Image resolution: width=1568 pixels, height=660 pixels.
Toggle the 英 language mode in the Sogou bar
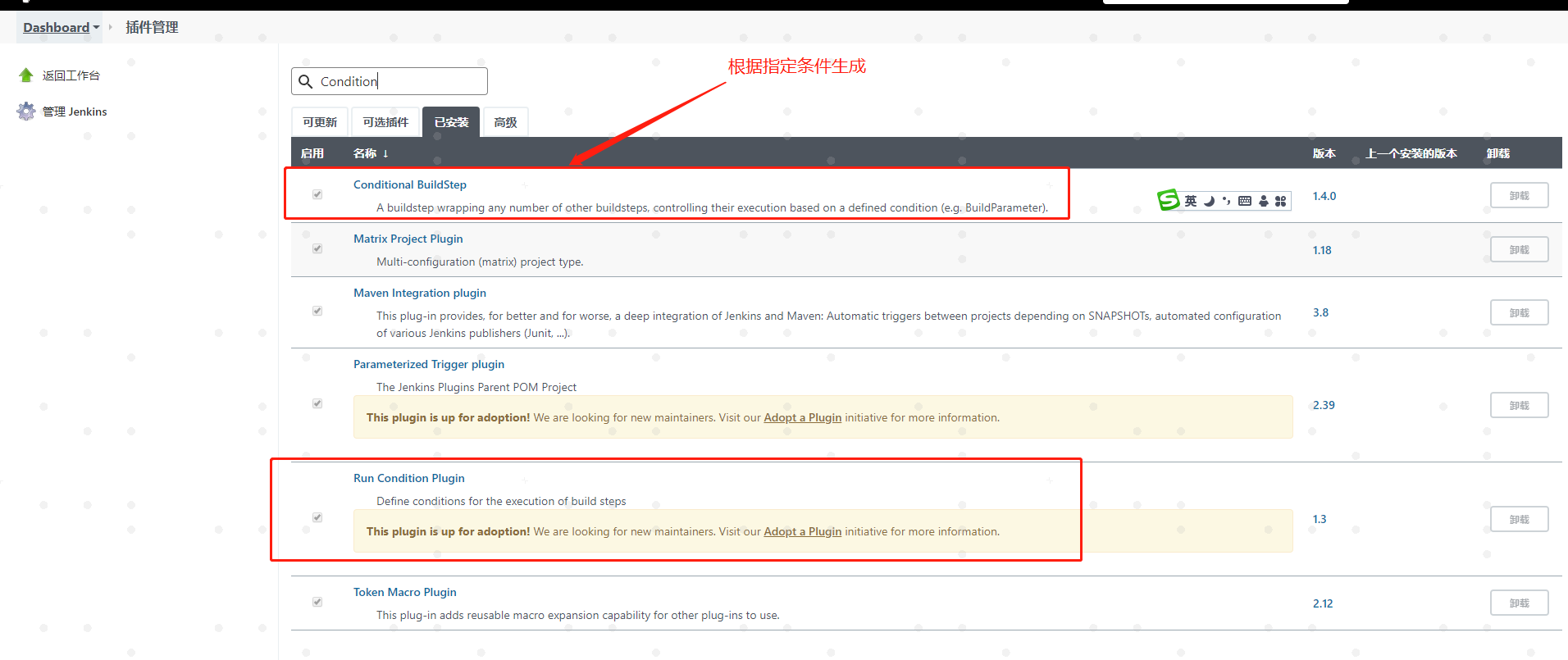coord(1191,201)
